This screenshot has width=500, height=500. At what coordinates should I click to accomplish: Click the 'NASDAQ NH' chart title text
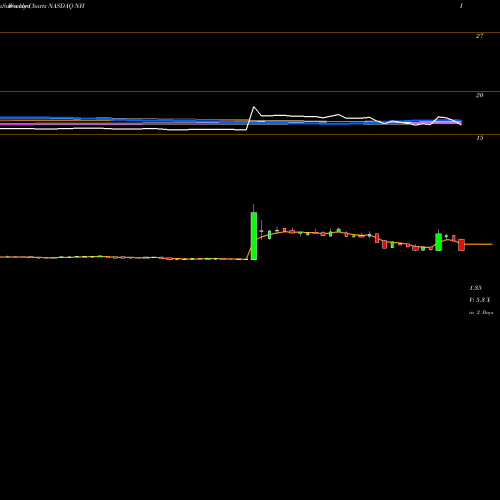click(66, 6)
